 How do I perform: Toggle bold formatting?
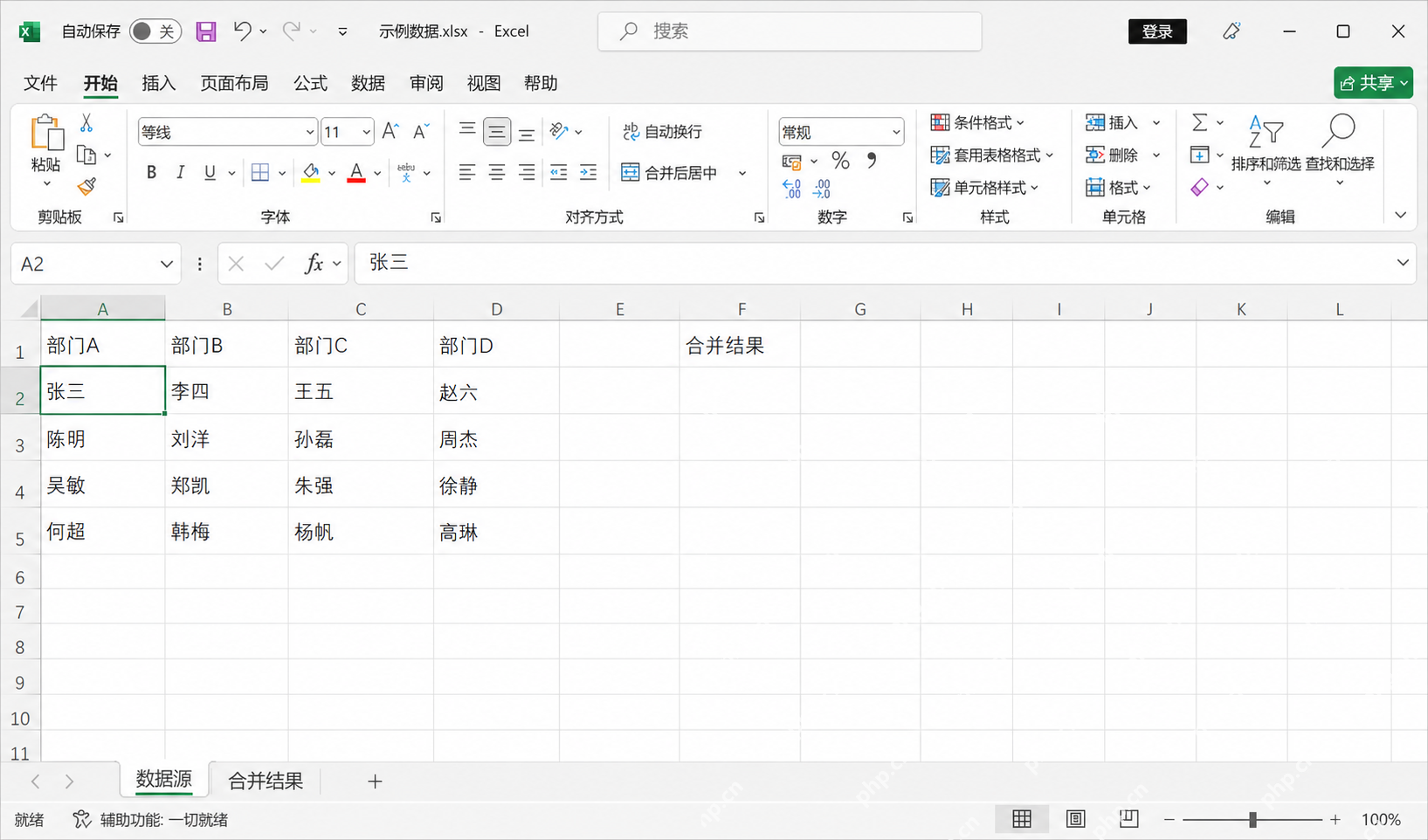point(151,173)
